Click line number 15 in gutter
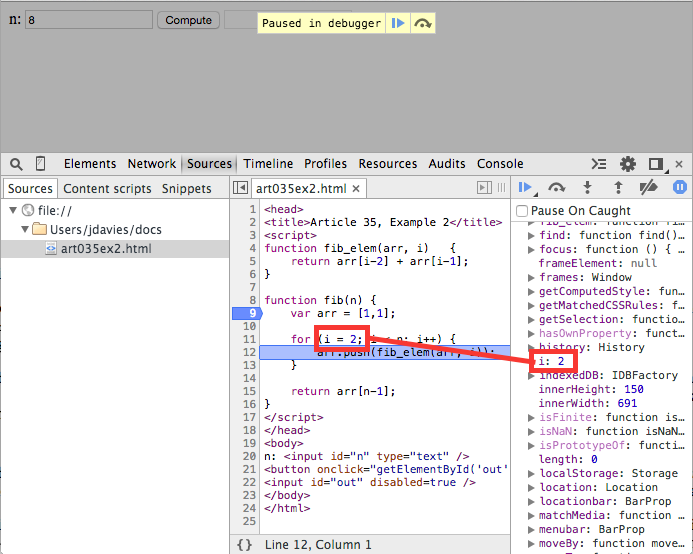This screenshot has width=693, height=554. click(249, 391)
